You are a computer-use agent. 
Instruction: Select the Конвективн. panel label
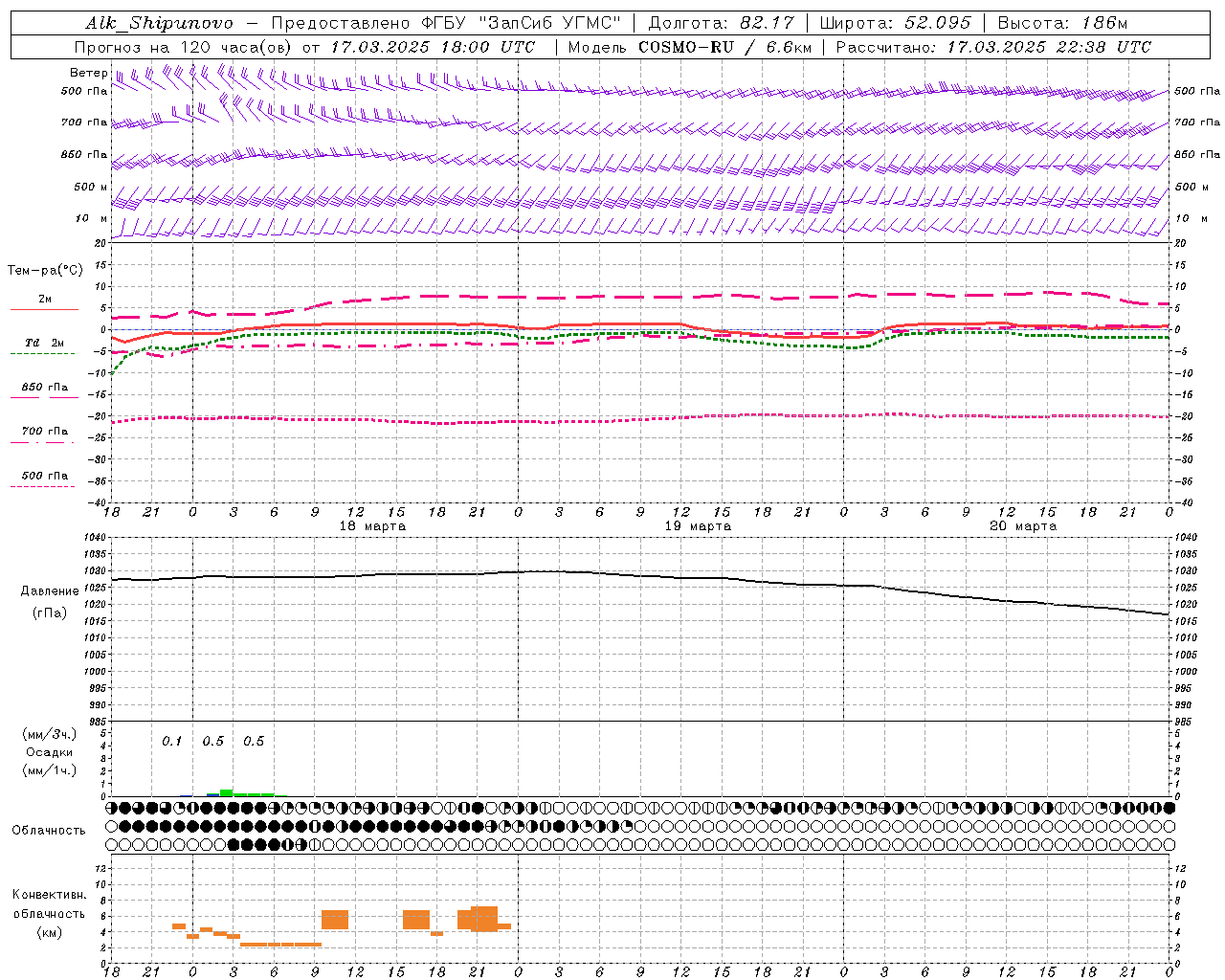[50, 895]
